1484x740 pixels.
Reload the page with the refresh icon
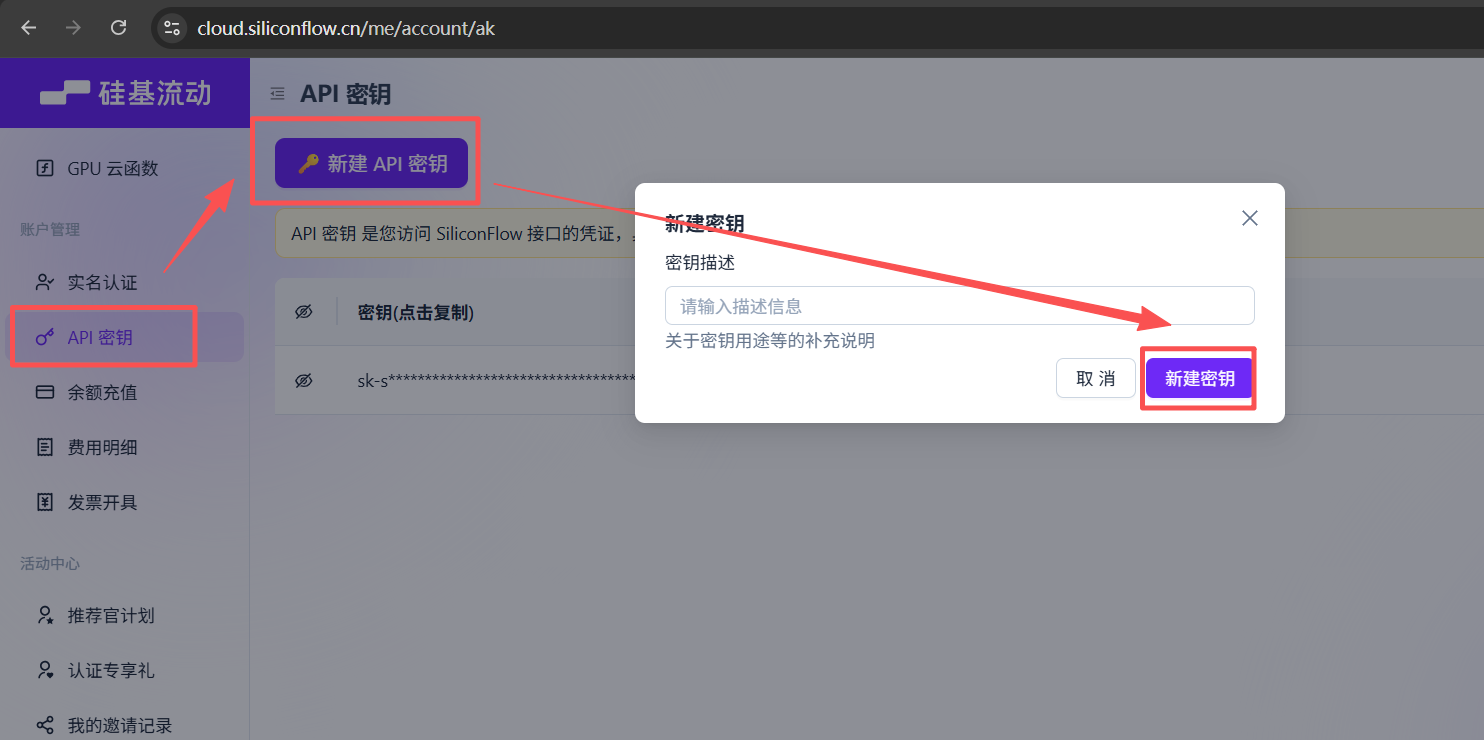118,28
